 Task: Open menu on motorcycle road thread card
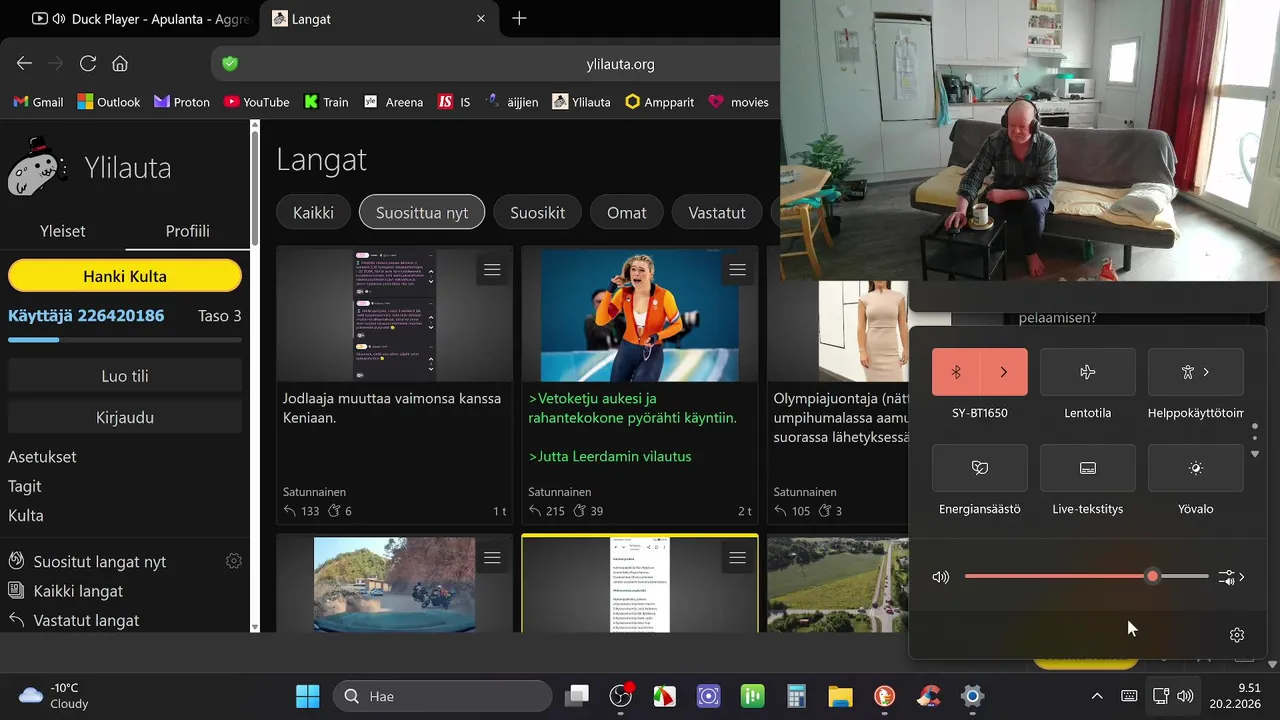pyautogui.click(x=492, y=558)
